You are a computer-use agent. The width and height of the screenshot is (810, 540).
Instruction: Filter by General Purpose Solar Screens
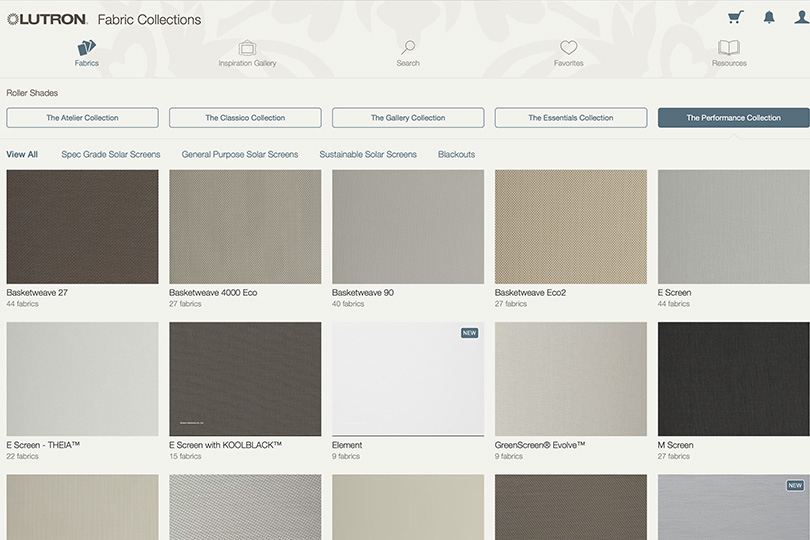point(240,155)
